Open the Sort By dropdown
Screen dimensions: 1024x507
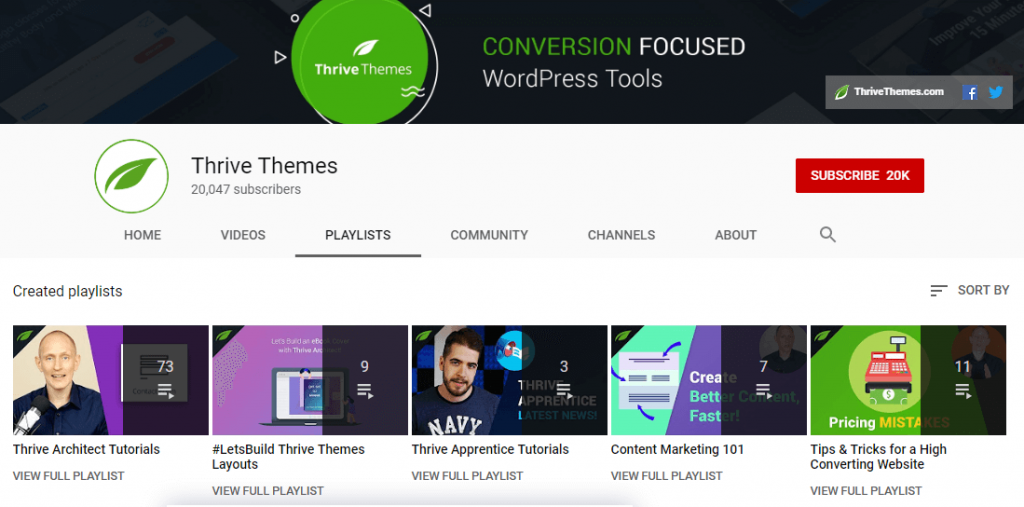pyautogui.click(x=970, y=290)
